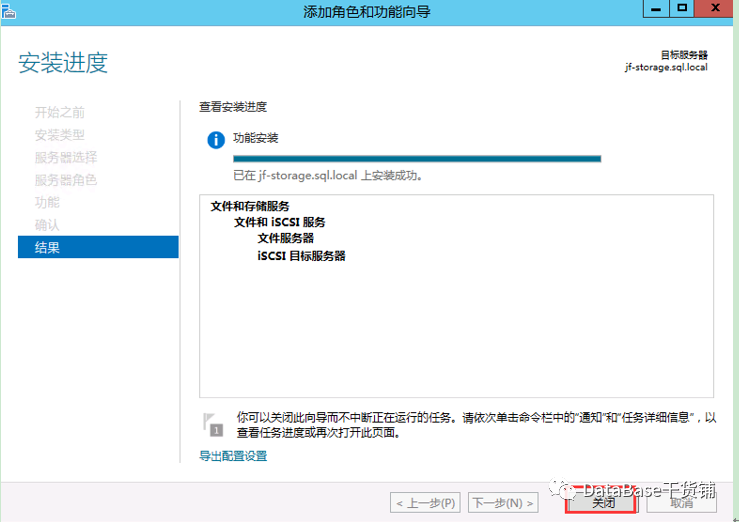Open the 导出配置设置 link
This screenshot has width=739, height=522.
[x=233, y=456]
